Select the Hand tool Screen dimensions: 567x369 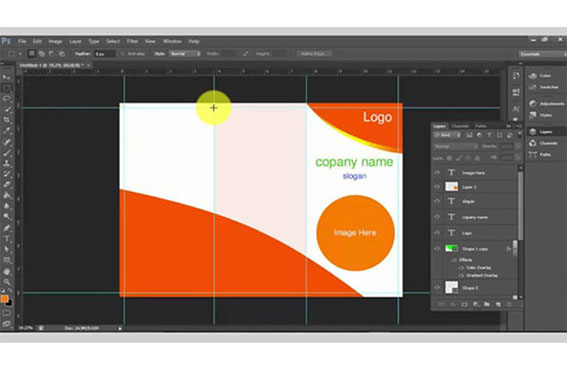pos(7,271)
